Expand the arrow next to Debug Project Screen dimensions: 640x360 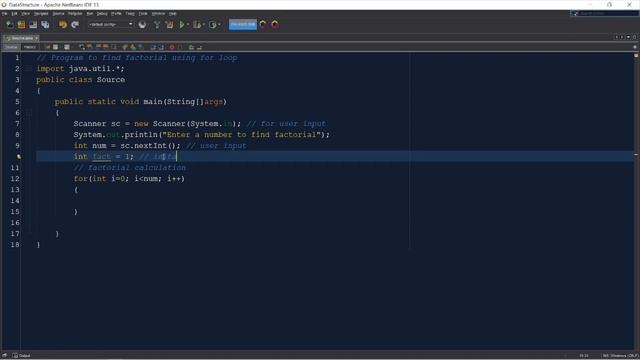(203, 25)
